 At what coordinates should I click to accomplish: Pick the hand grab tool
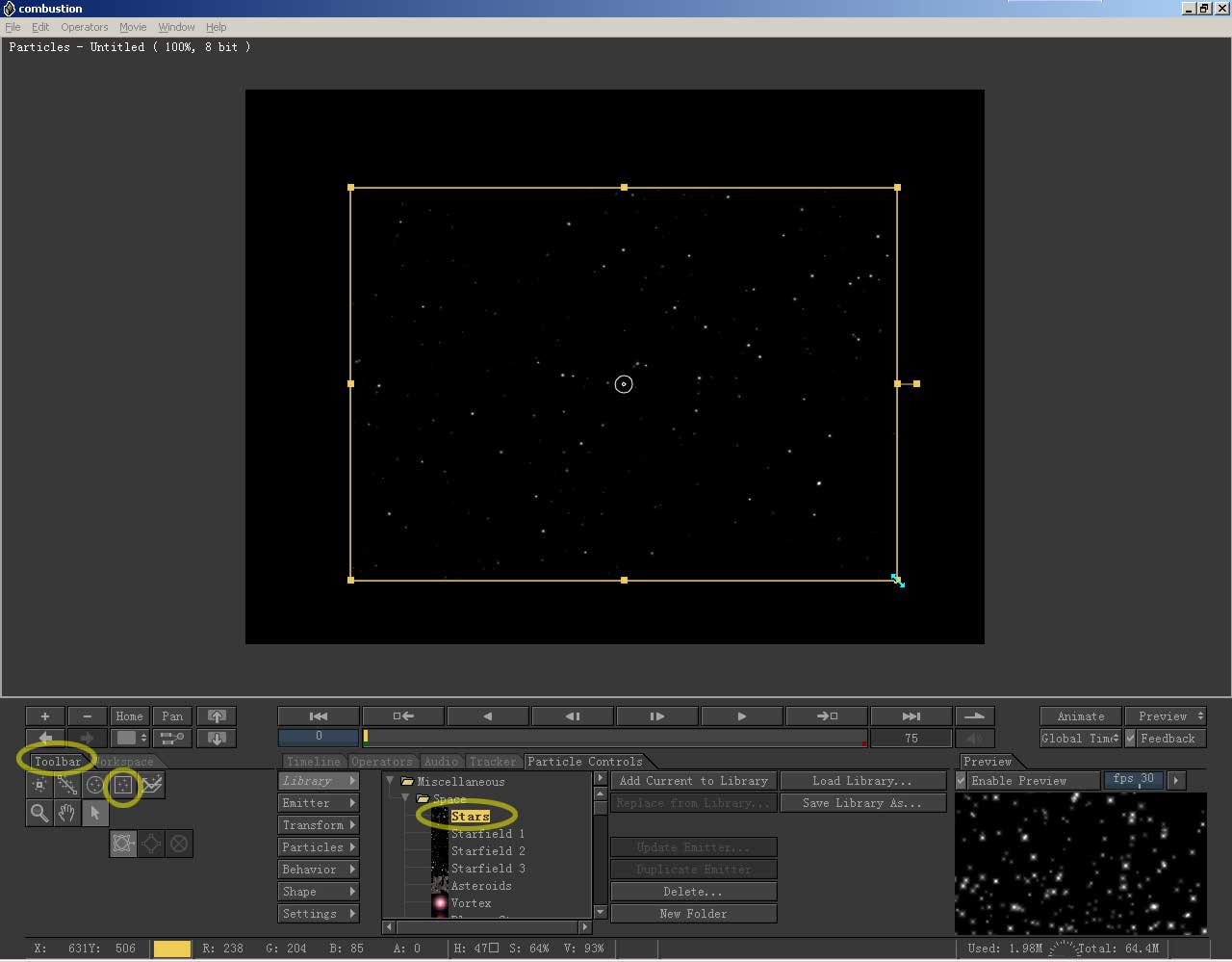66,813
